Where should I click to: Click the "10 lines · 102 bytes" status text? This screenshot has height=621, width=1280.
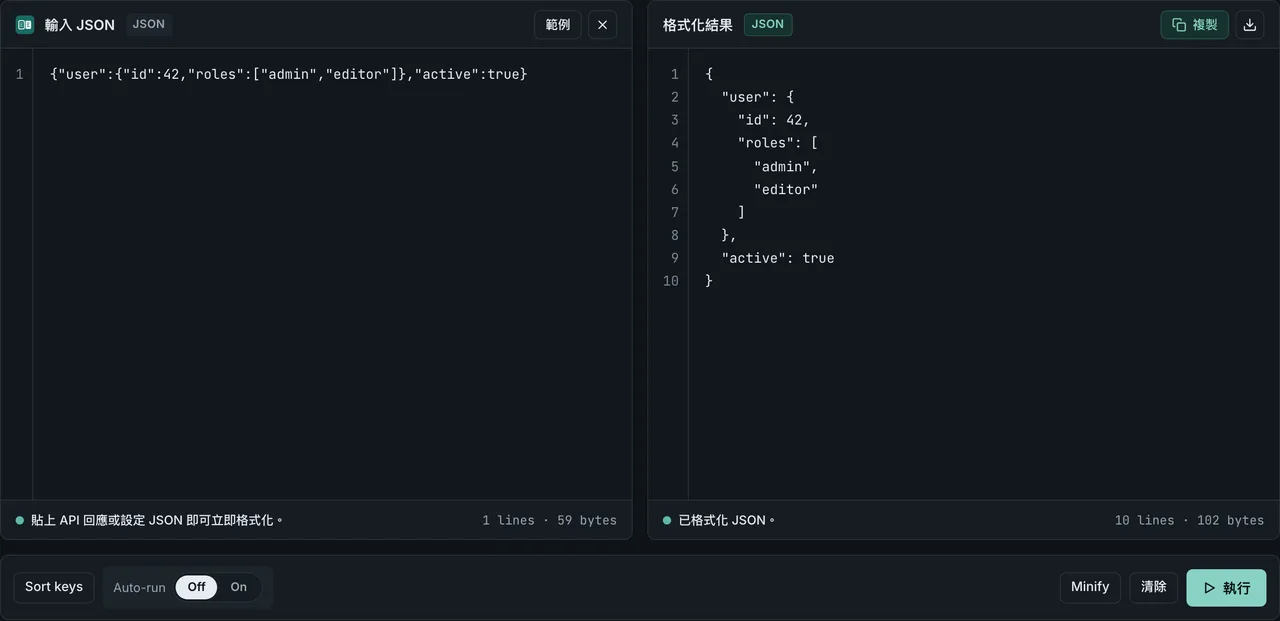(1189, 520)
